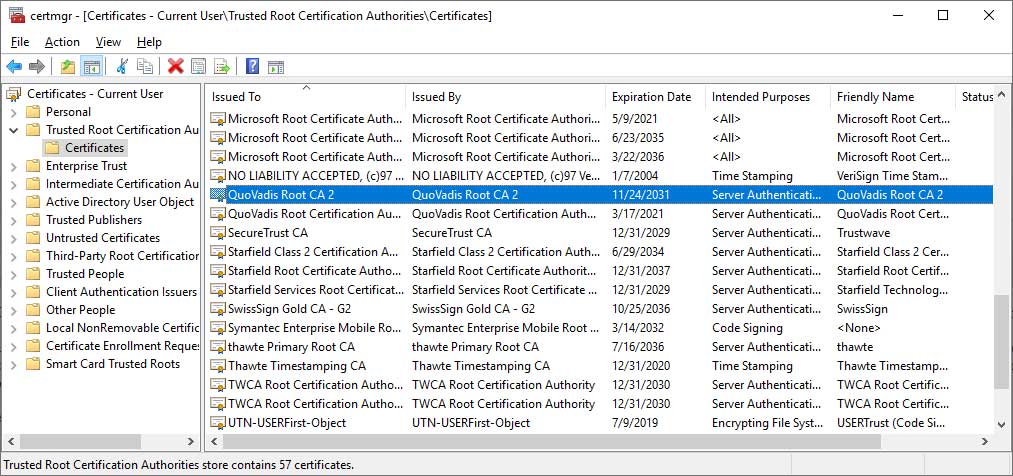Sort by the Expiration Date column header
The height and width of the screenshot is (476, 1013).
[651, 97]
